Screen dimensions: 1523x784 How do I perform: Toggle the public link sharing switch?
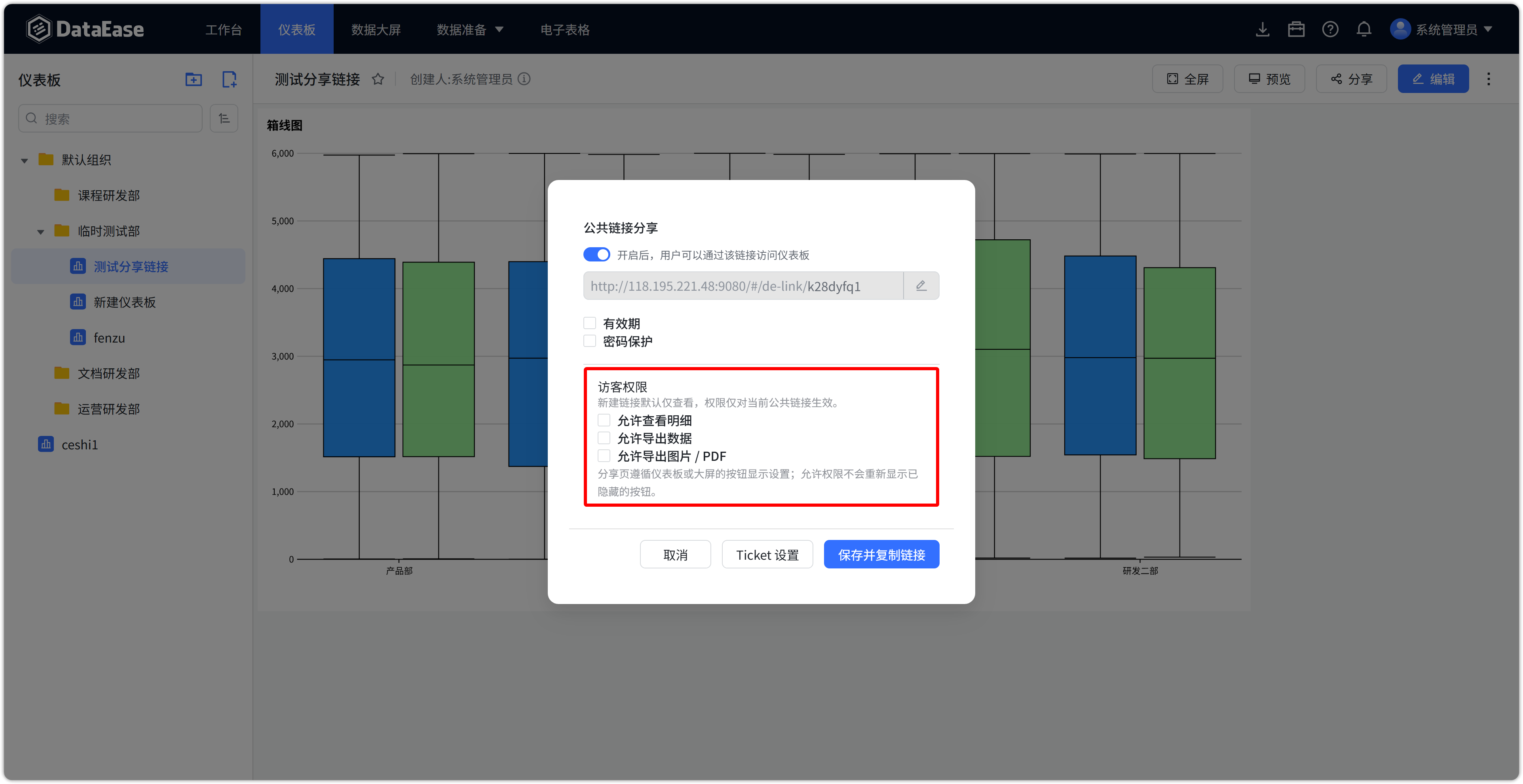tap(596, 255)
